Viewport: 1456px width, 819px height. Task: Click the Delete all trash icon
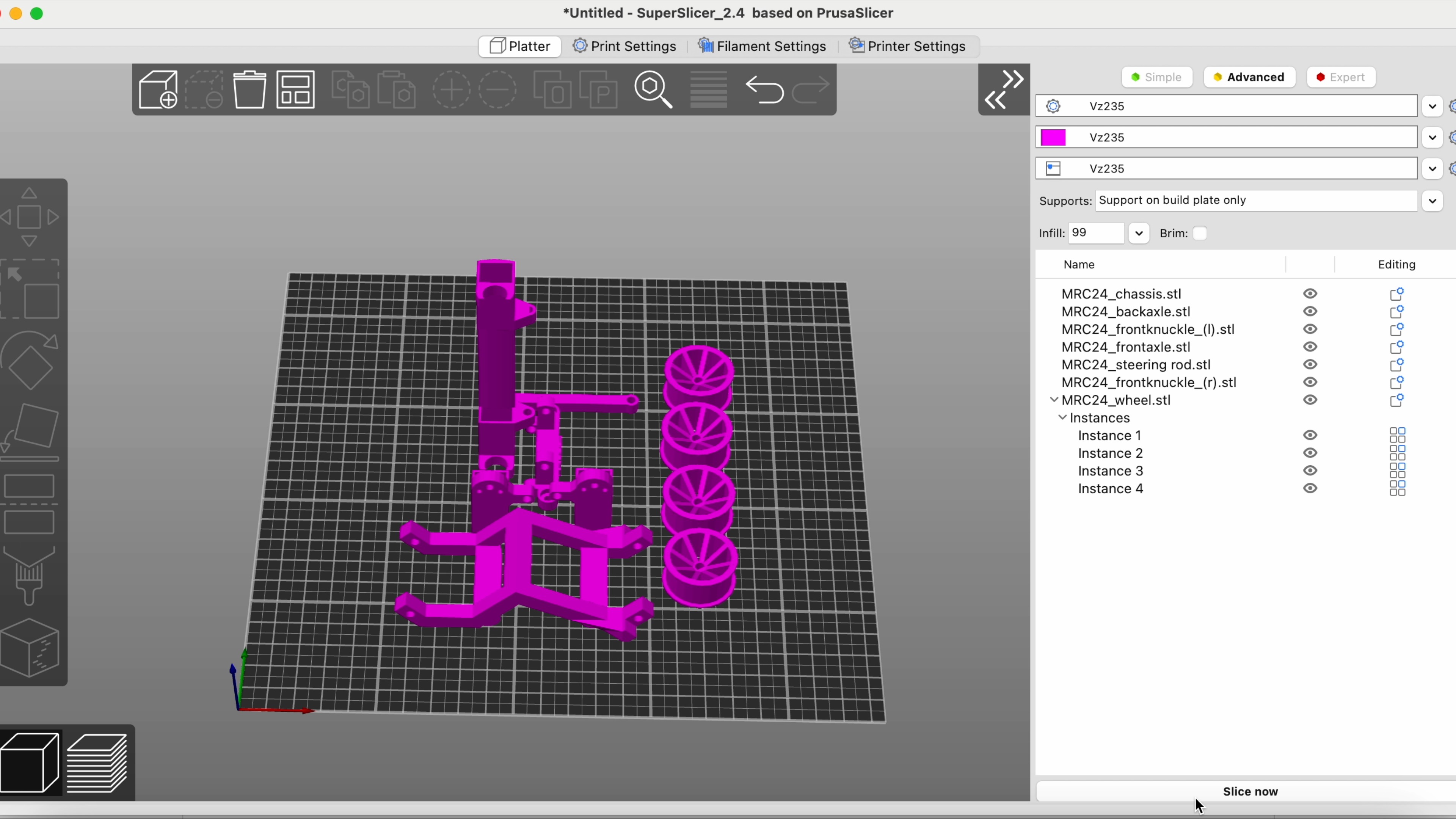click(x=249, y=89)
